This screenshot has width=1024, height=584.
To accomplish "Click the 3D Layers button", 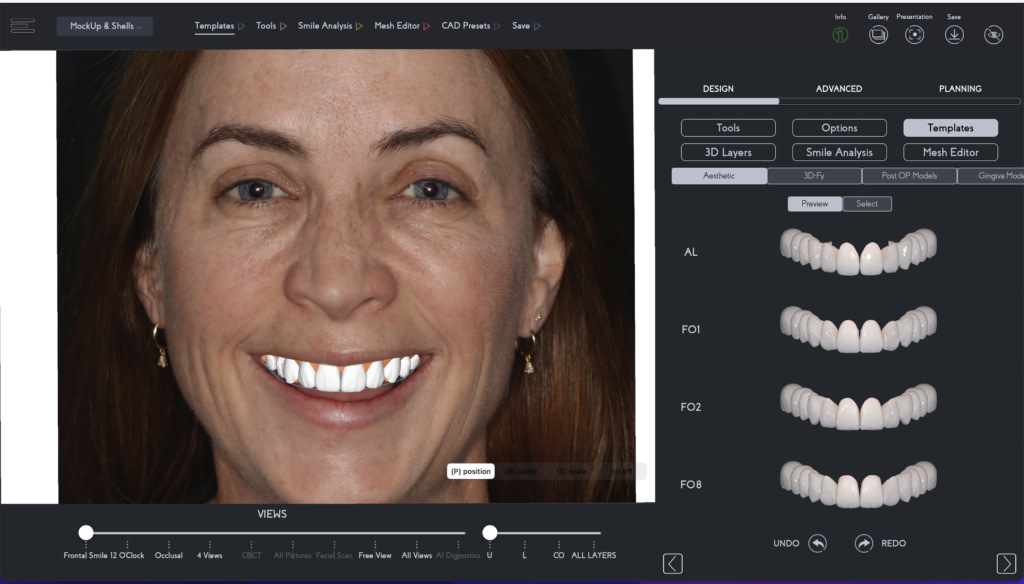I will click(x=728, y=151).
